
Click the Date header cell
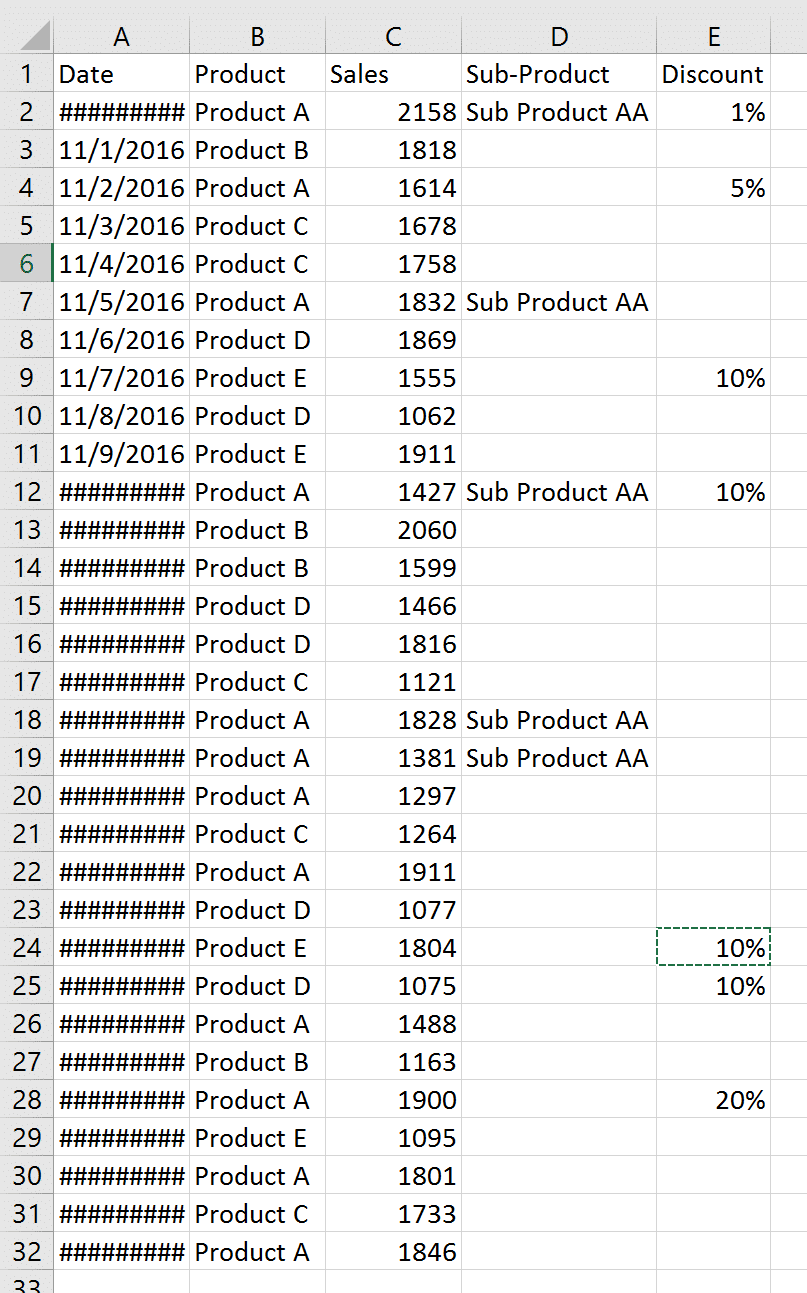[x=122, y=74]
